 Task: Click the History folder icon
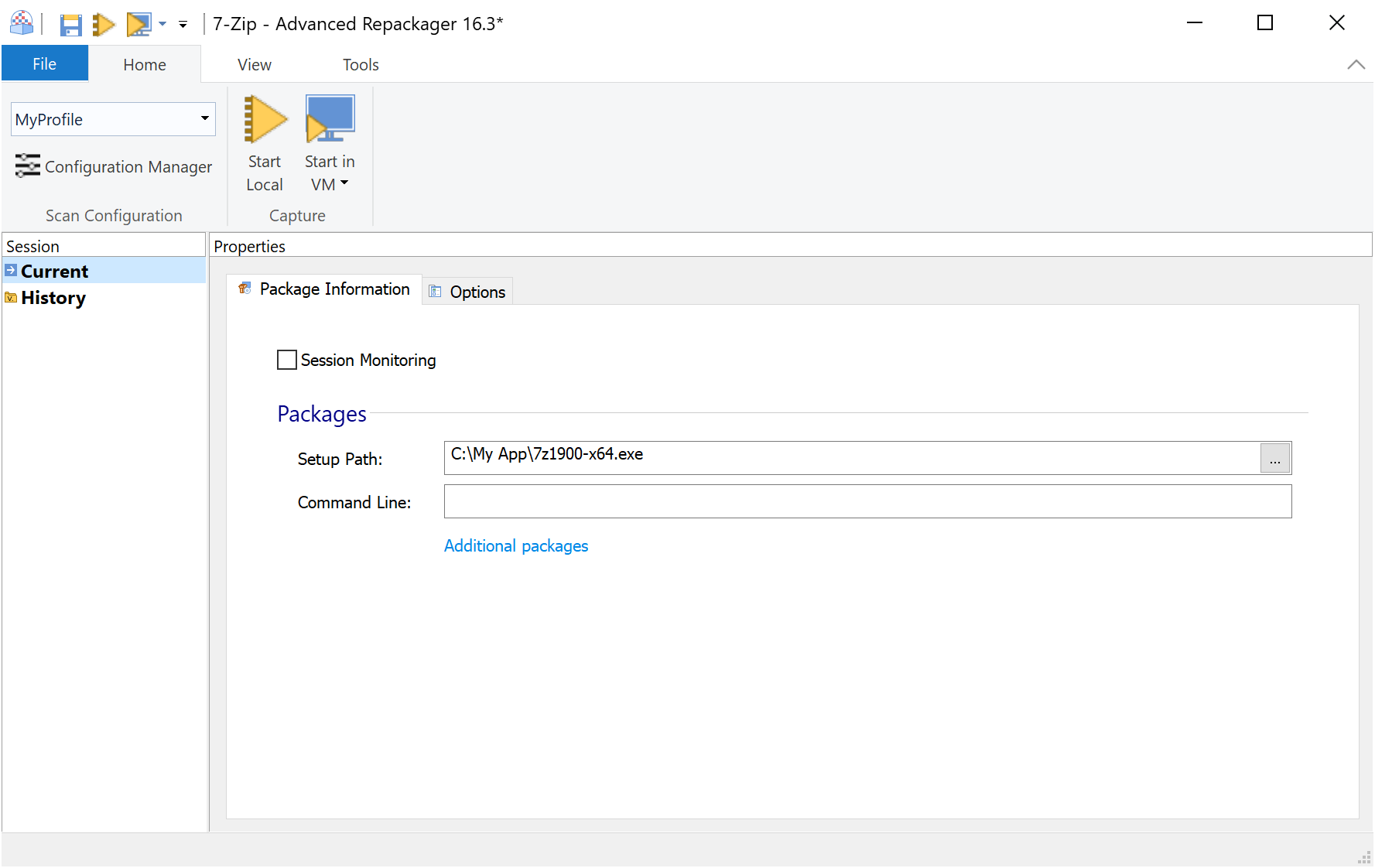pos(11,297)
